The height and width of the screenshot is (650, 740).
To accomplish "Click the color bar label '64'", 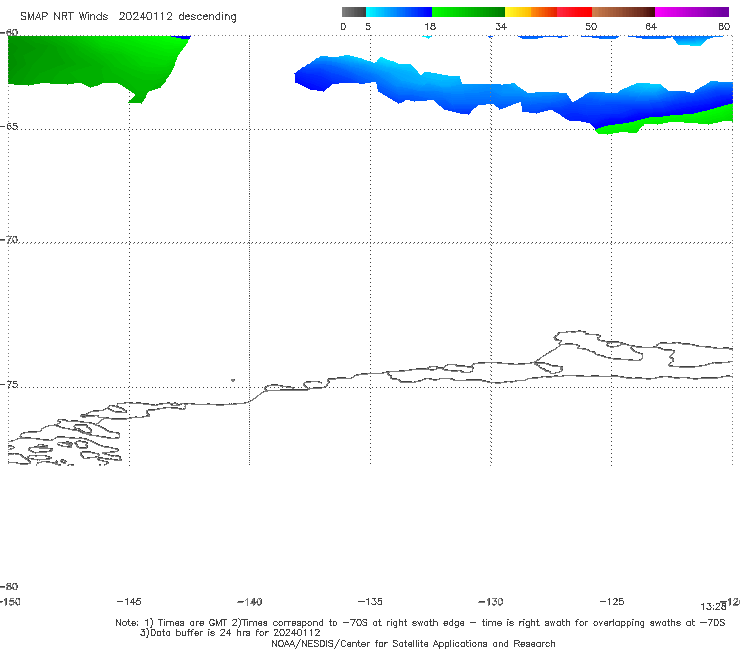I will (x=651, y=27).
